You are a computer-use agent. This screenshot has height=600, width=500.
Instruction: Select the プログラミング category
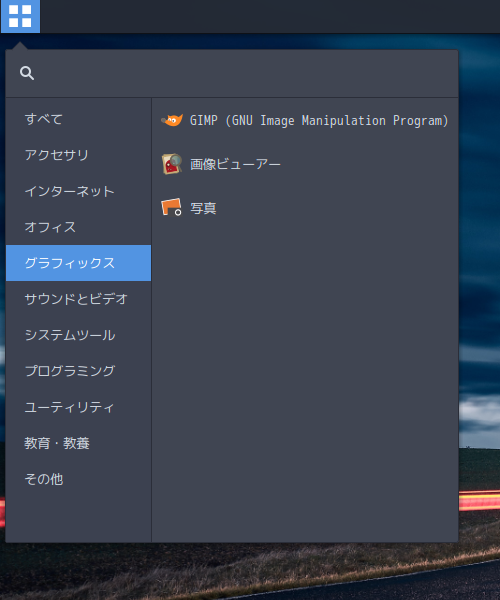[x=78, y=371]
